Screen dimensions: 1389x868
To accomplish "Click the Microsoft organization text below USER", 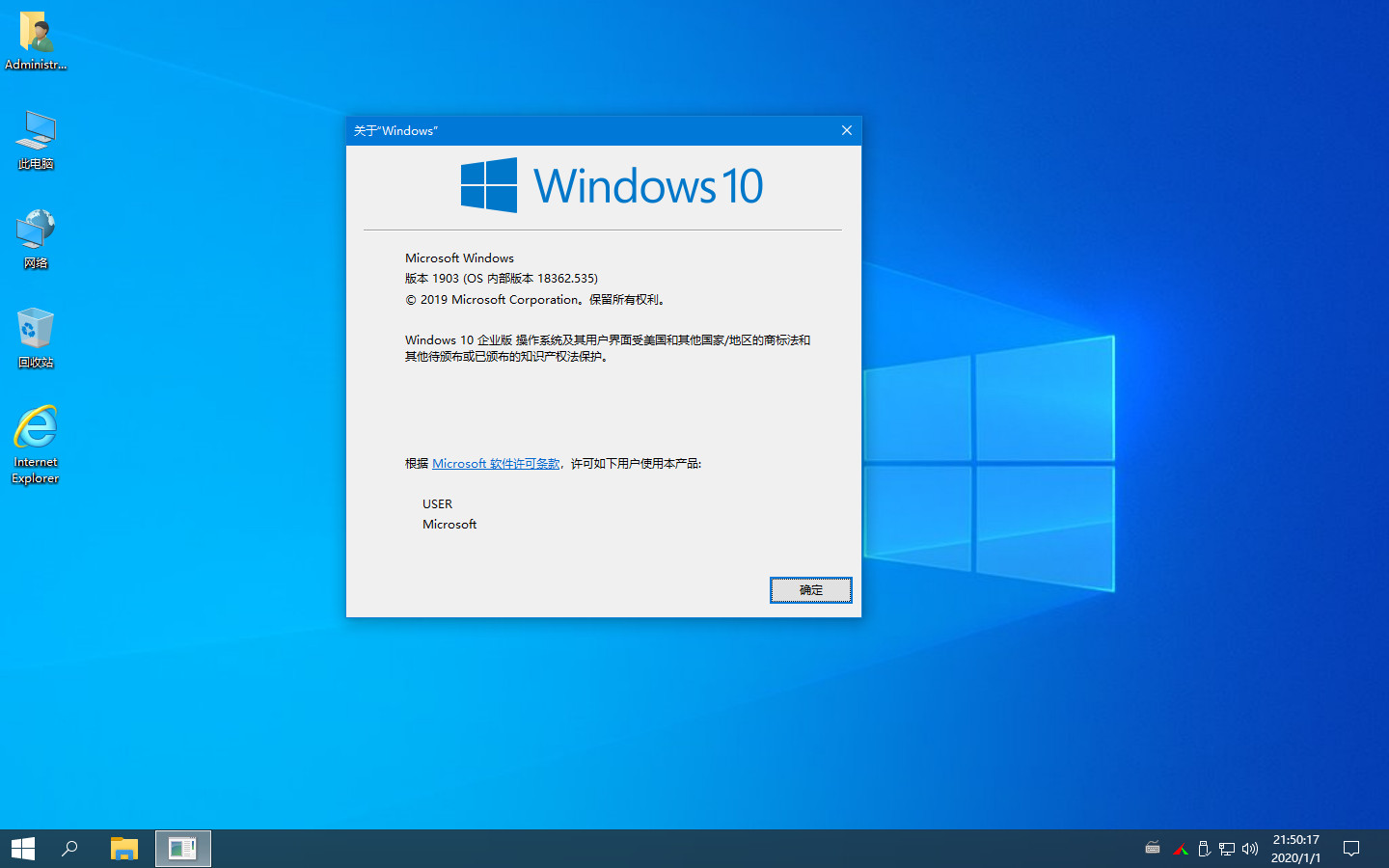I will 449,525.
